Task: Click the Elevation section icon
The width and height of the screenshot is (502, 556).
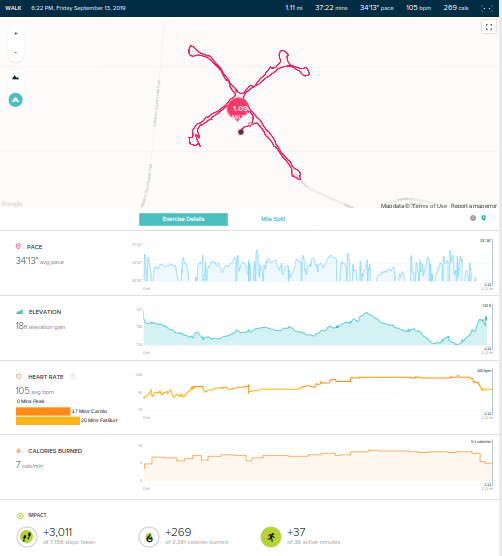Action: click(x=19, y=312)
